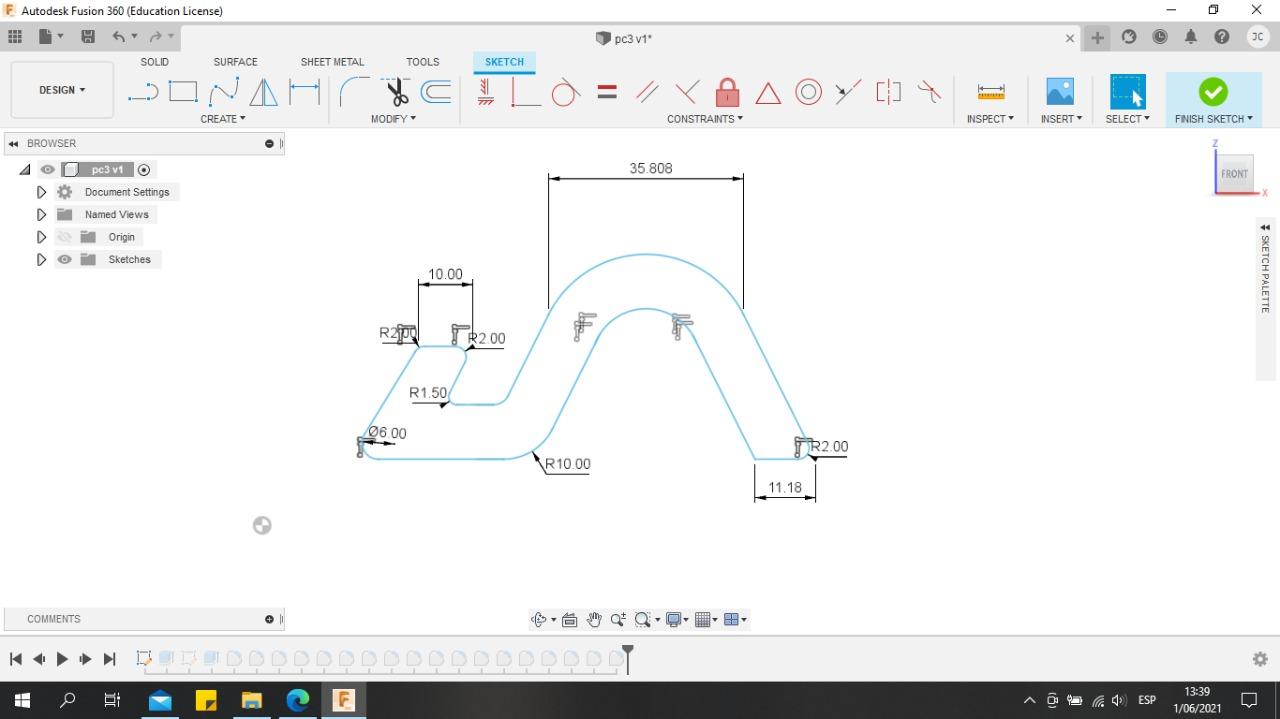Apply Horizontal/Vertical constraint
The image size is (1280, 719).
(x=486, y=93)
